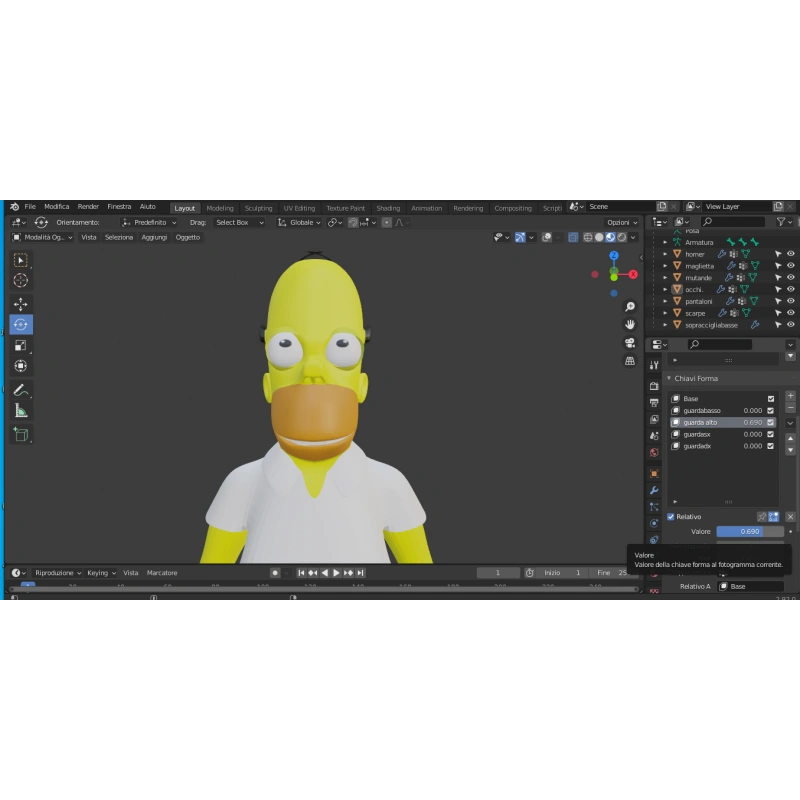The width and height of the screenshot is (800, 800).
Task: Click the red X axis gizmo
Action: [633, 274]
